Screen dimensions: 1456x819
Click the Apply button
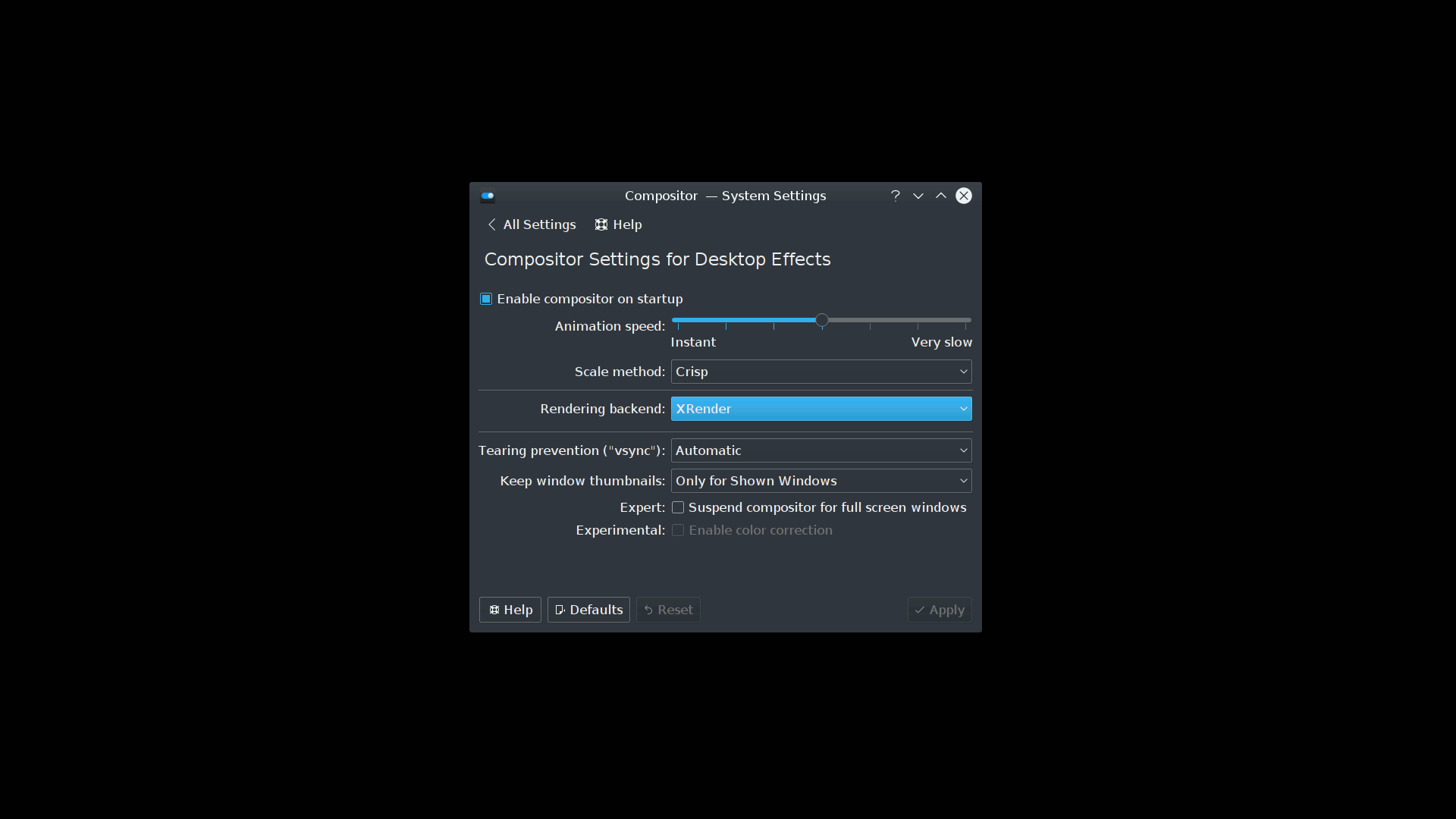coord(940,610)
